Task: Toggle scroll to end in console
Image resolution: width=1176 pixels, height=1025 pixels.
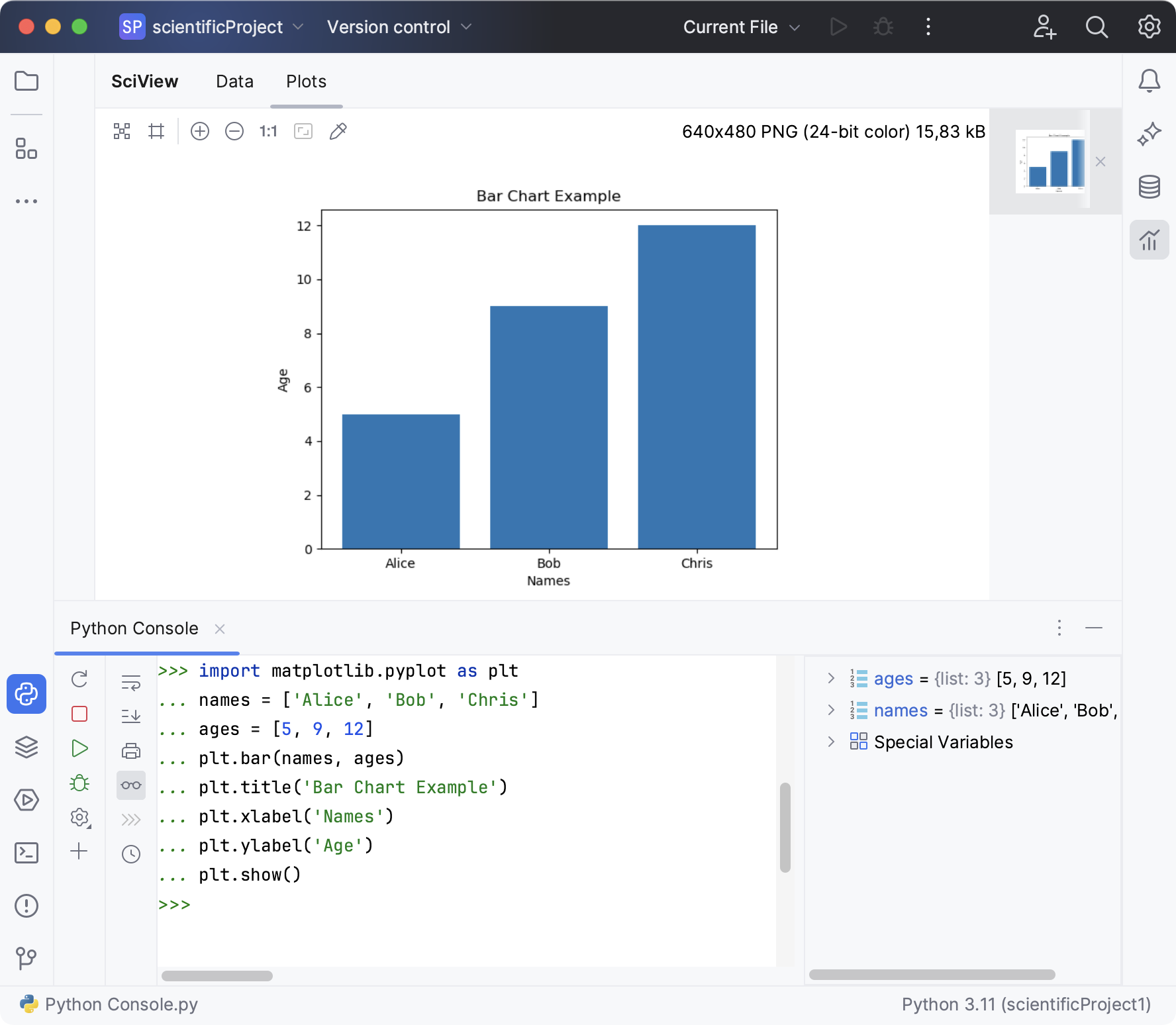Action: pos(130,715)
